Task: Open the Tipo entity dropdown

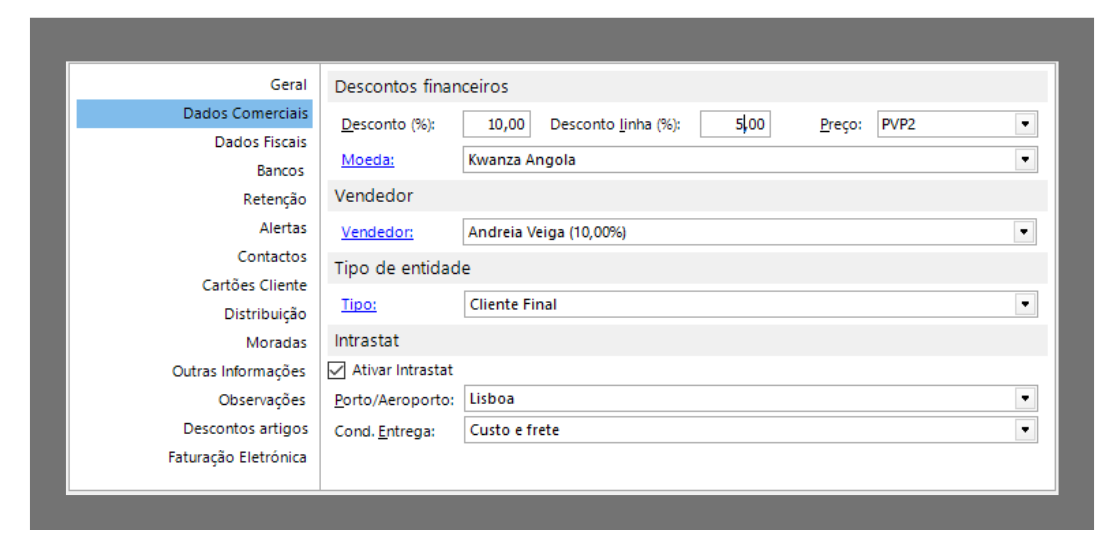Action: coord(1024,305)
